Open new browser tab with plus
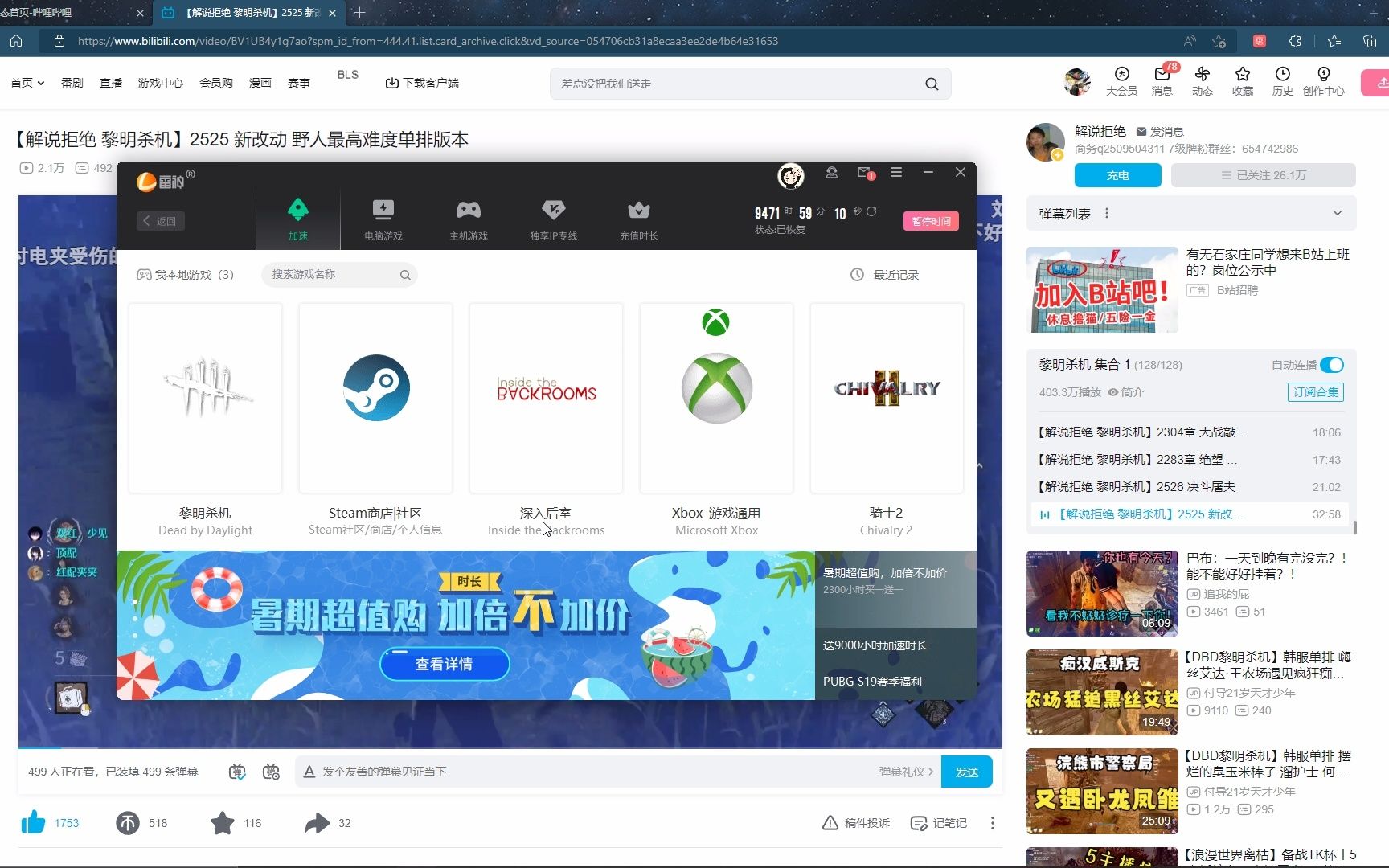This screenshot has width=1389, height=868. pyautogui.click(x=359, y=13)
